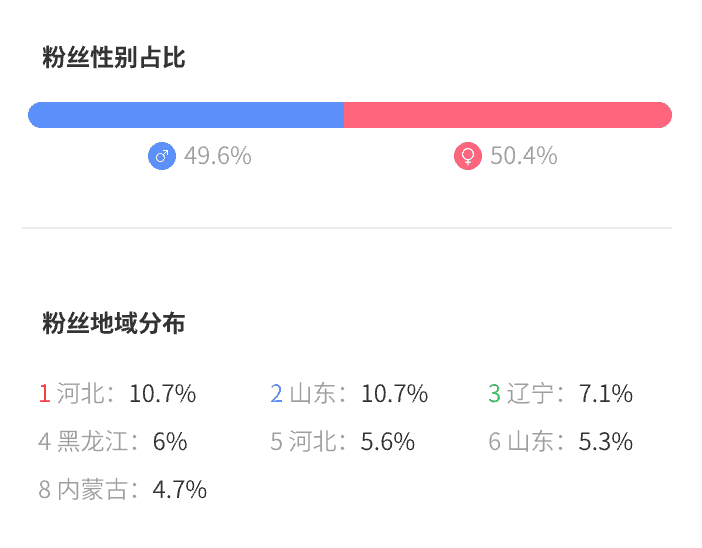The image size is (702, 548).
Task: Click the pink female gender icon
Action: 468,157
